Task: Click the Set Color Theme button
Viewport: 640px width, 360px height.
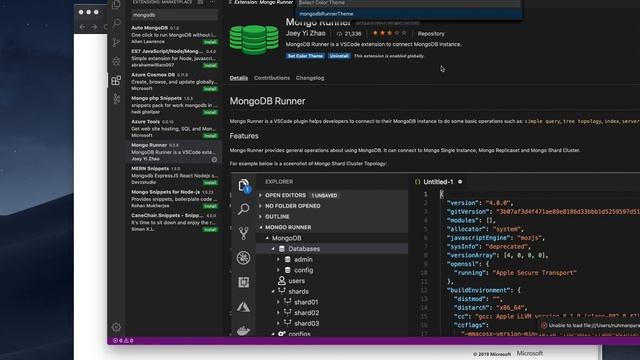Action: click(x=305, y=56)
